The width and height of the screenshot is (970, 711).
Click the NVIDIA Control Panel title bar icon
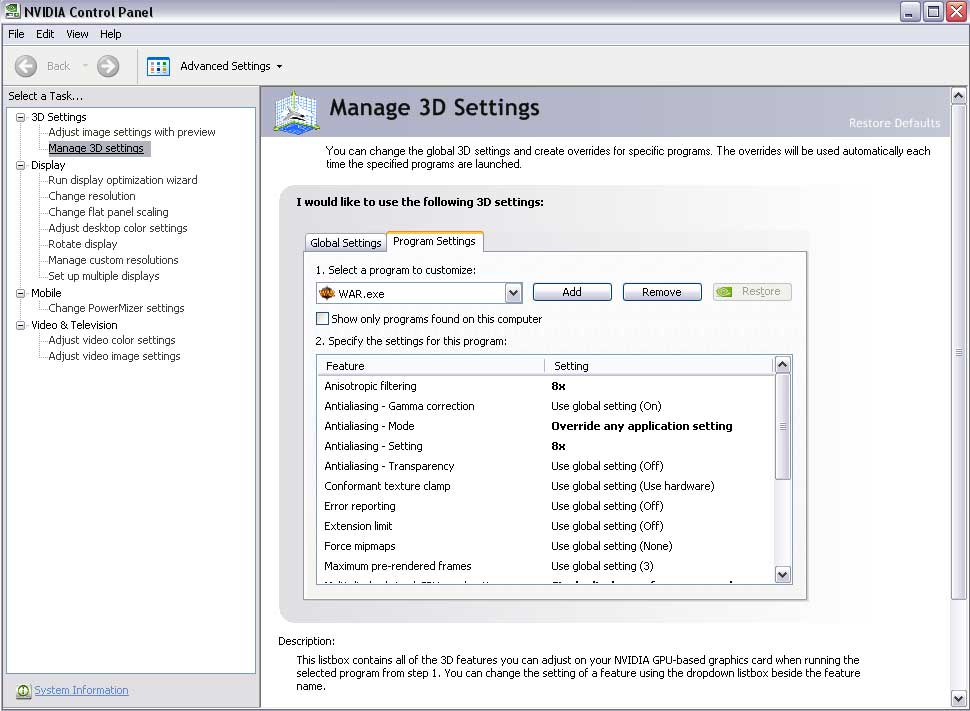click(12, 11)
